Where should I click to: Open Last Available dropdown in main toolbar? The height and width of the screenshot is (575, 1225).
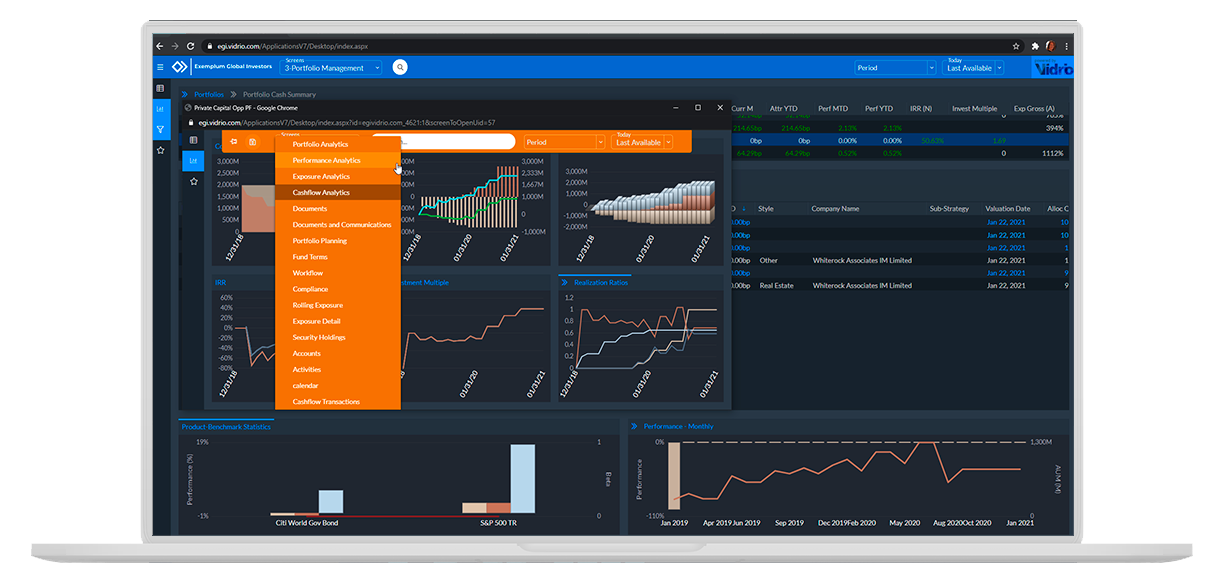coord(974,67)
